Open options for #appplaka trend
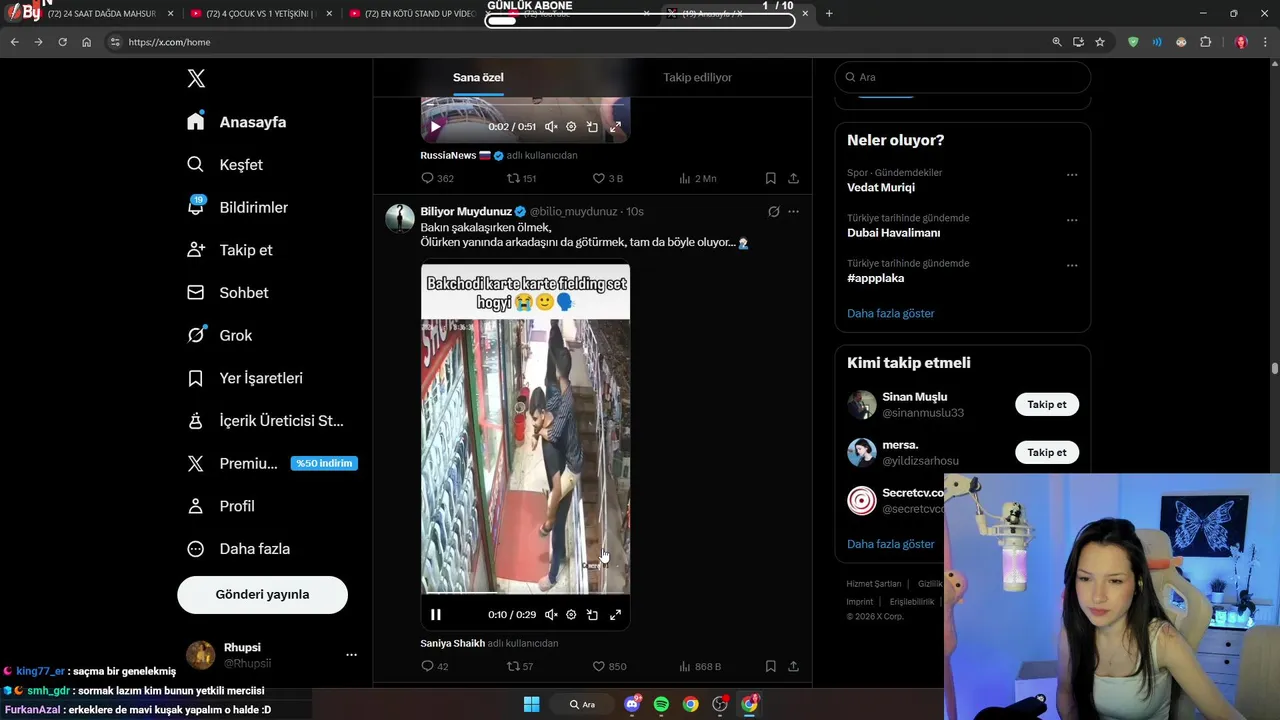The image size is (1280, 720). (x=1072, y=266)
